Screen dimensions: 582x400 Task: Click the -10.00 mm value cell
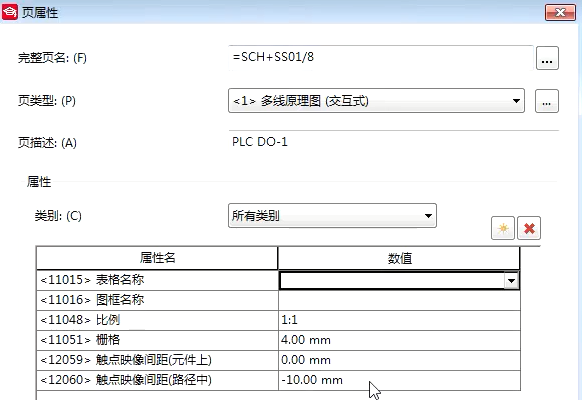click(x=399, y=380)
